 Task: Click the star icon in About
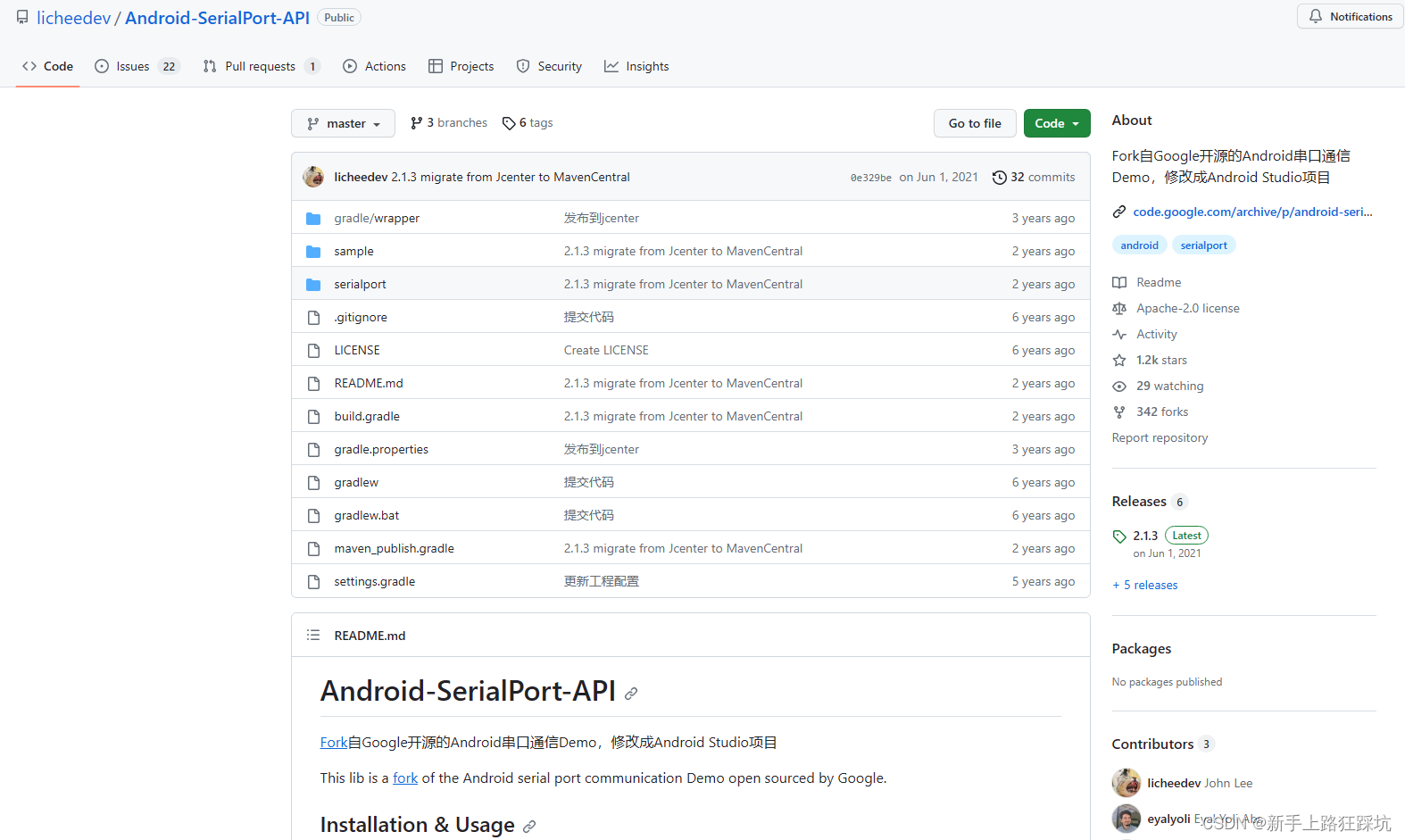pyautogui.click(x=1119, y=361)
